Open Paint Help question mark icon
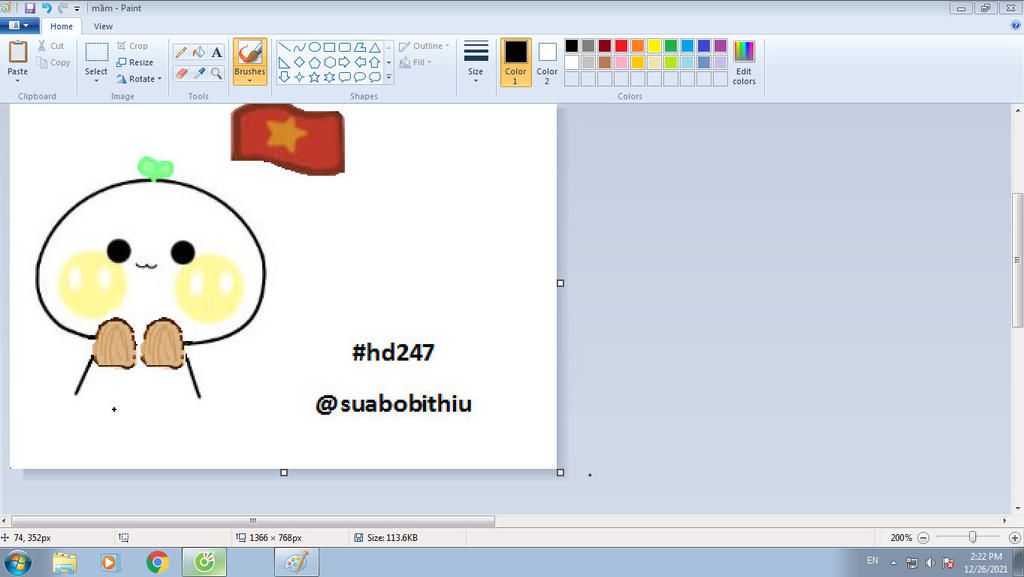1024x577 pixels. click(x=1016, y=25)
